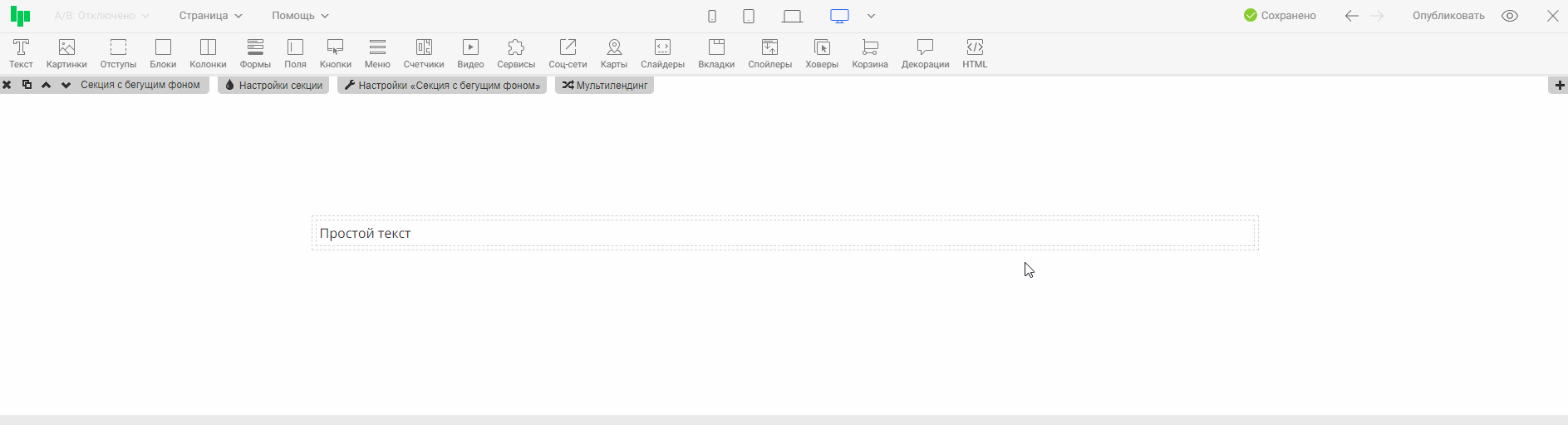Screen dimensions: 1568x425
Task: Click the Опубликовать button
Action: pyautogui.click(x=1448, y=16)
